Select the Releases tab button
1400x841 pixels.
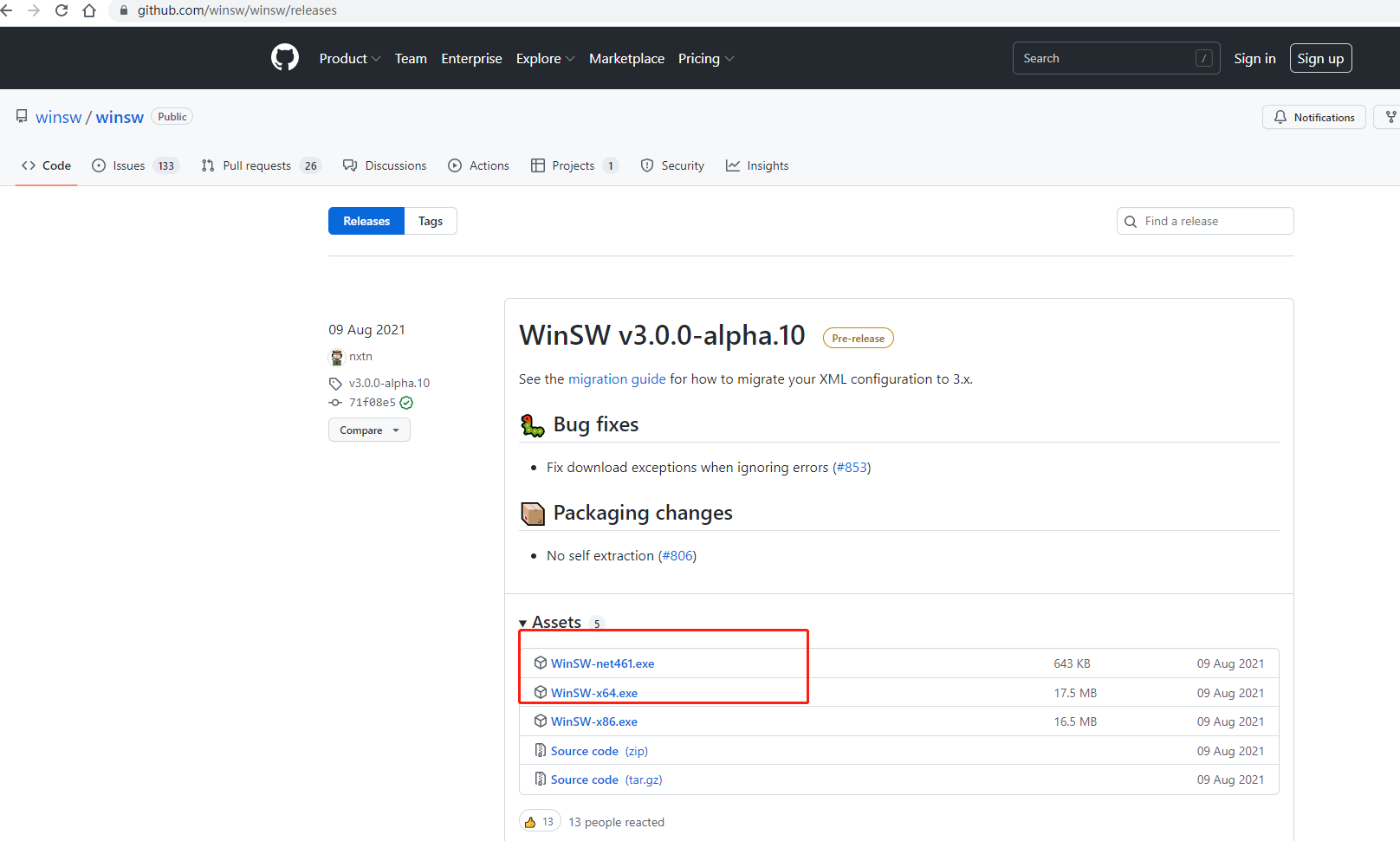(366, 221)
